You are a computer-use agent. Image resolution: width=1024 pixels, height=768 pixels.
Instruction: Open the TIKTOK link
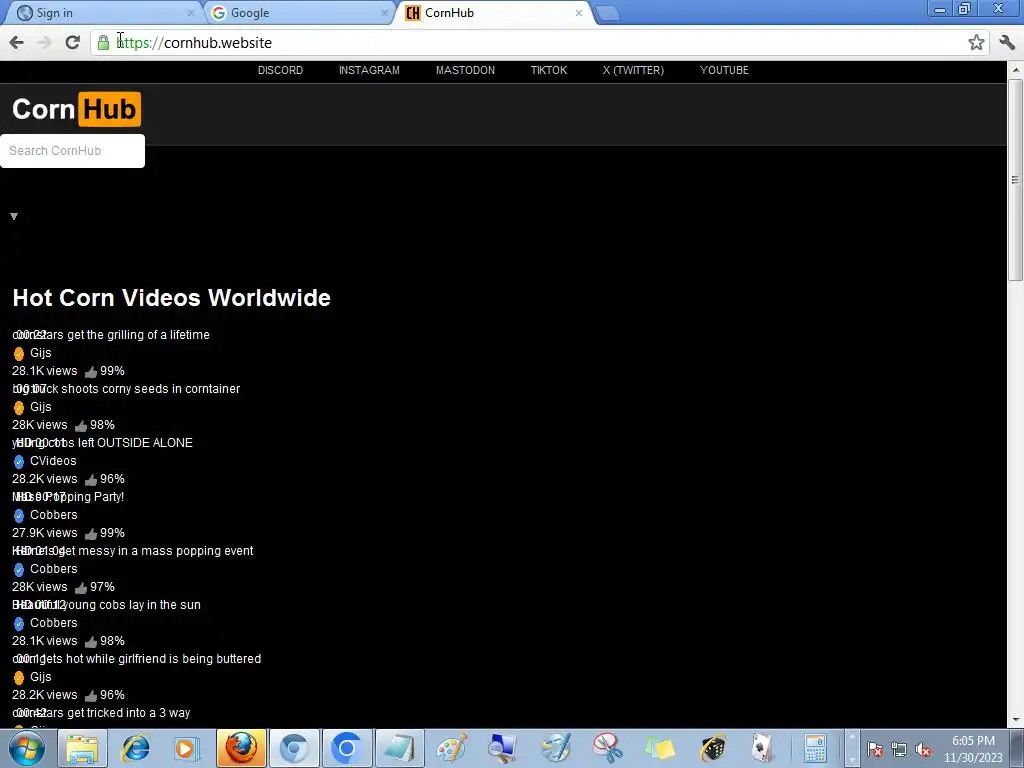pos(549,70)
